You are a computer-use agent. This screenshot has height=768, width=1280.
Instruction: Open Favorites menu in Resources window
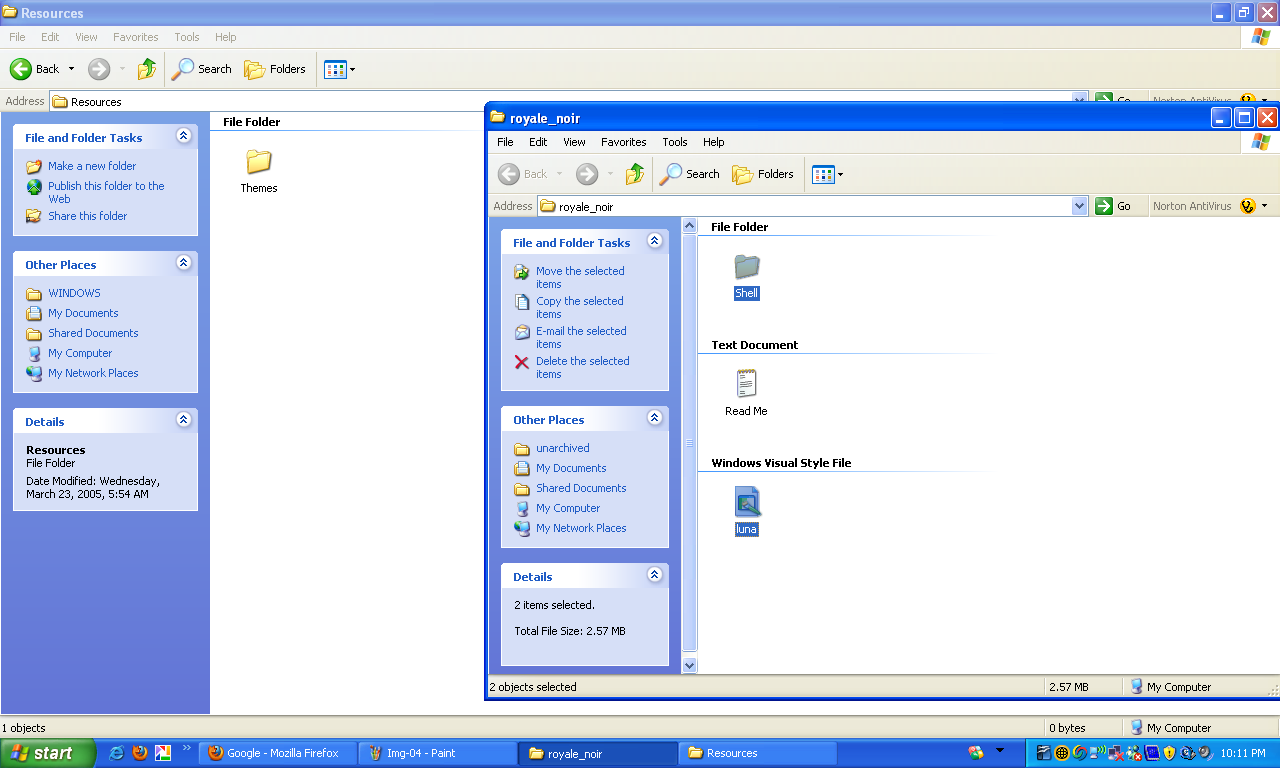pos(135,37)
